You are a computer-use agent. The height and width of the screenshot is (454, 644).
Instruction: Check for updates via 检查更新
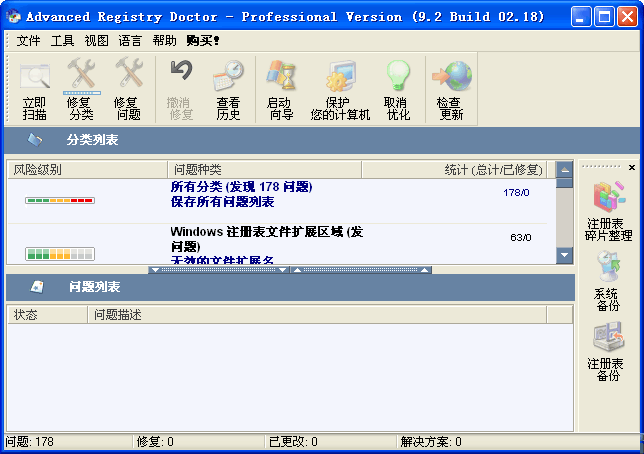(451, 88)
